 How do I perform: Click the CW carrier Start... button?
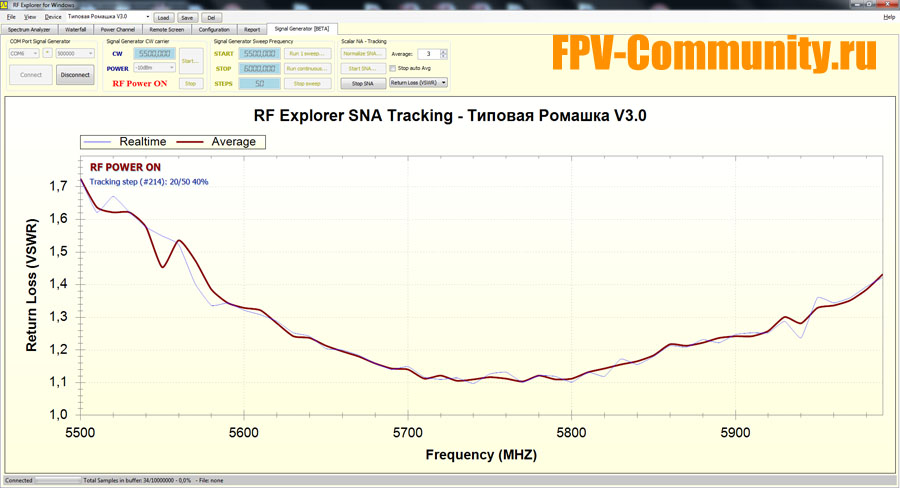tap(191, 61)
